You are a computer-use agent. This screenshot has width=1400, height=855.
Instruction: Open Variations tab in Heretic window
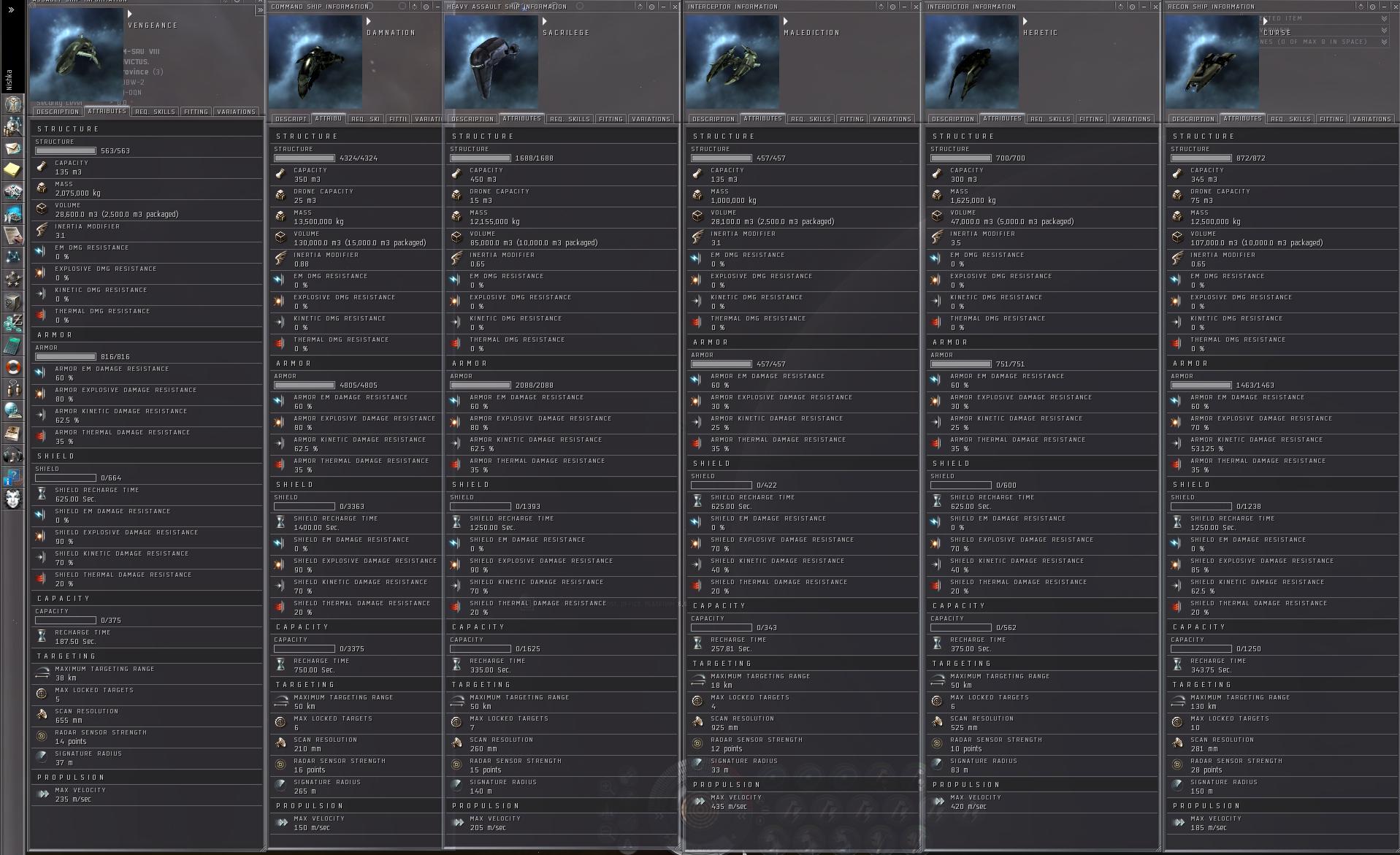(1131, 119)
